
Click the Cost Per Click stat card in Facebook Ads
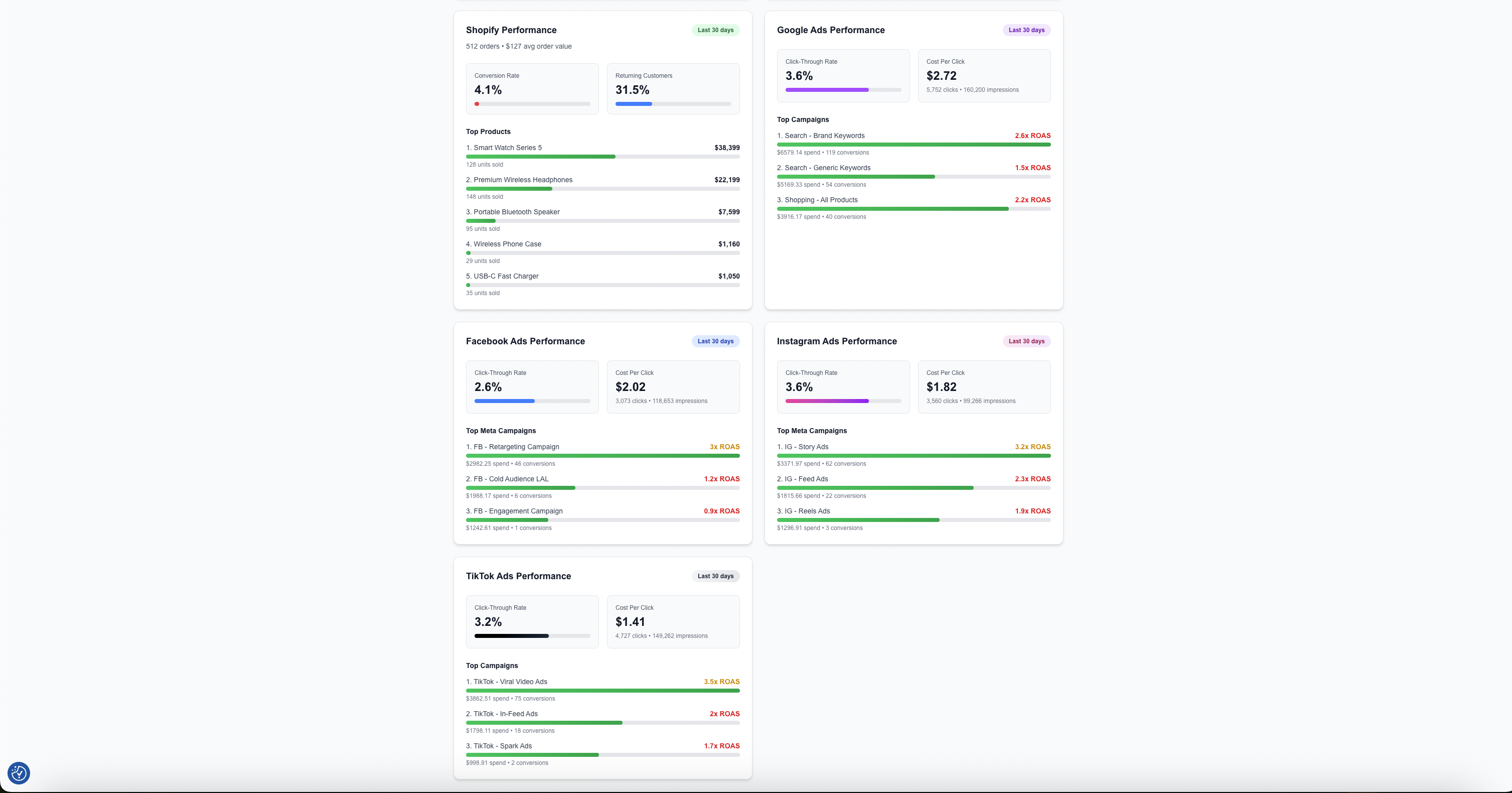point(673,386)
